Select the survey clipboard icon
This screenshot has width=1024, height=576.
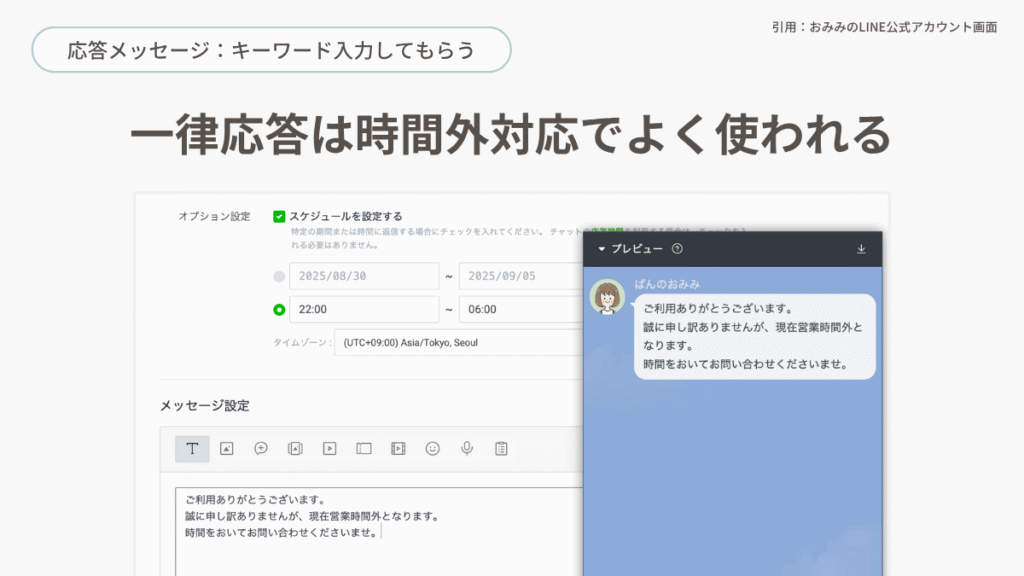(501, 449)
